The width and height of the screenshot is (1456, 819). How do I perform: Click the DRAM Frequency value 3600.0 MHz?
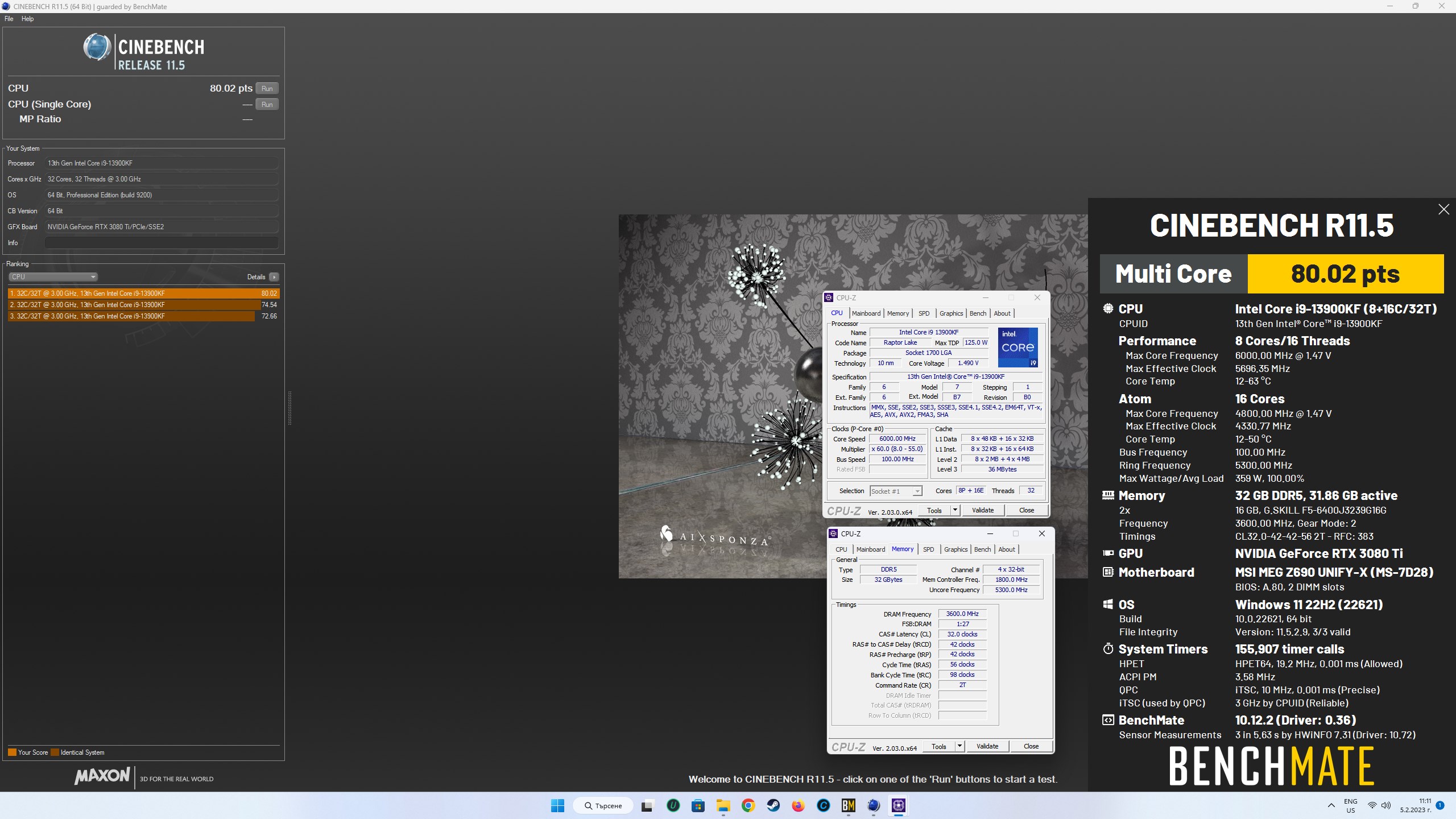(x=962, y=614)
